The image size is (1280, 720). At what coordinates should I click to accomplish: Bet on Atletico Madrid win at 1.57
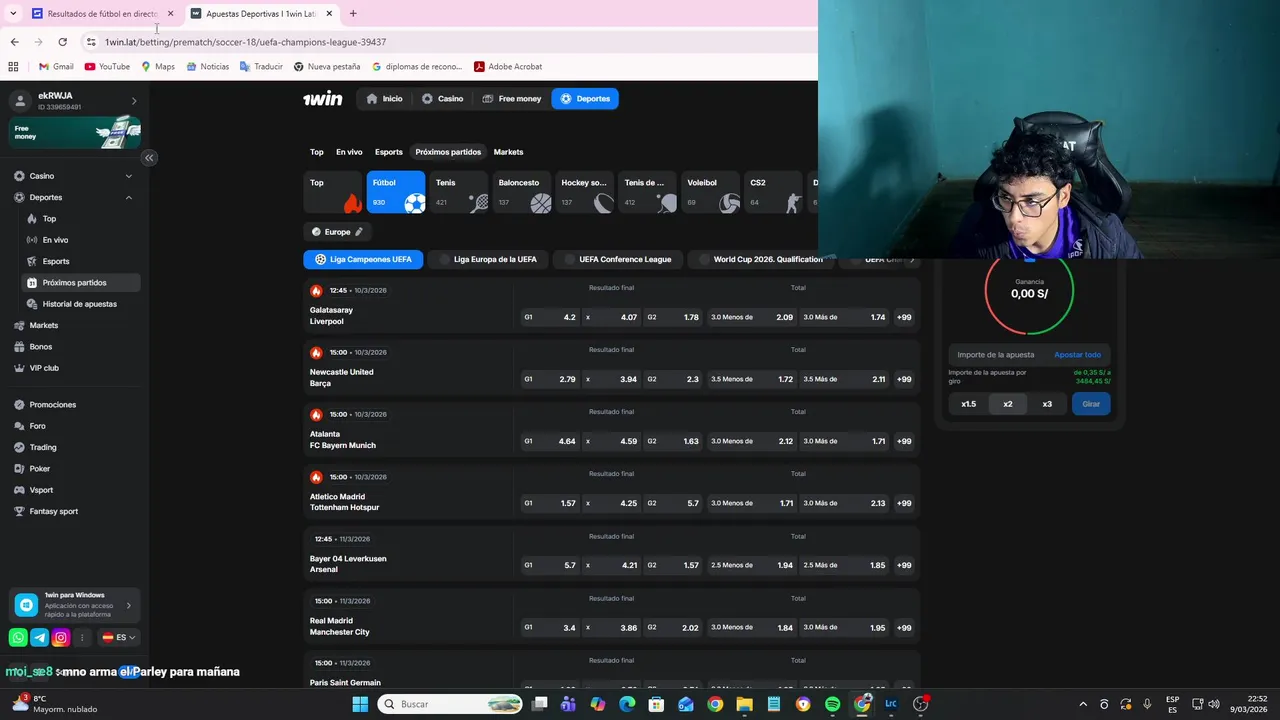point(551,503)
